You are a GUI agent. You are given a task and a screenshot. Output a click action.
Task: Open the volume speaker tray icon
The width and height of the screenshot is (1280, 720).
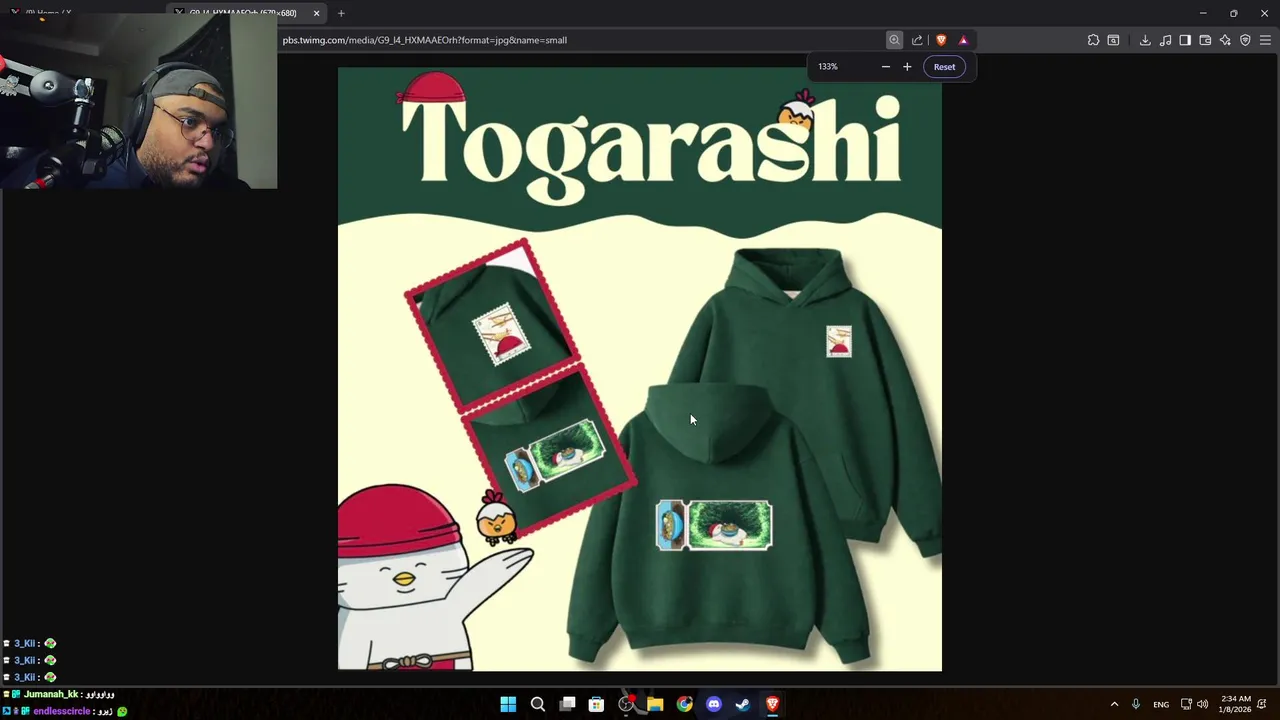click(x=1202, y=704)
